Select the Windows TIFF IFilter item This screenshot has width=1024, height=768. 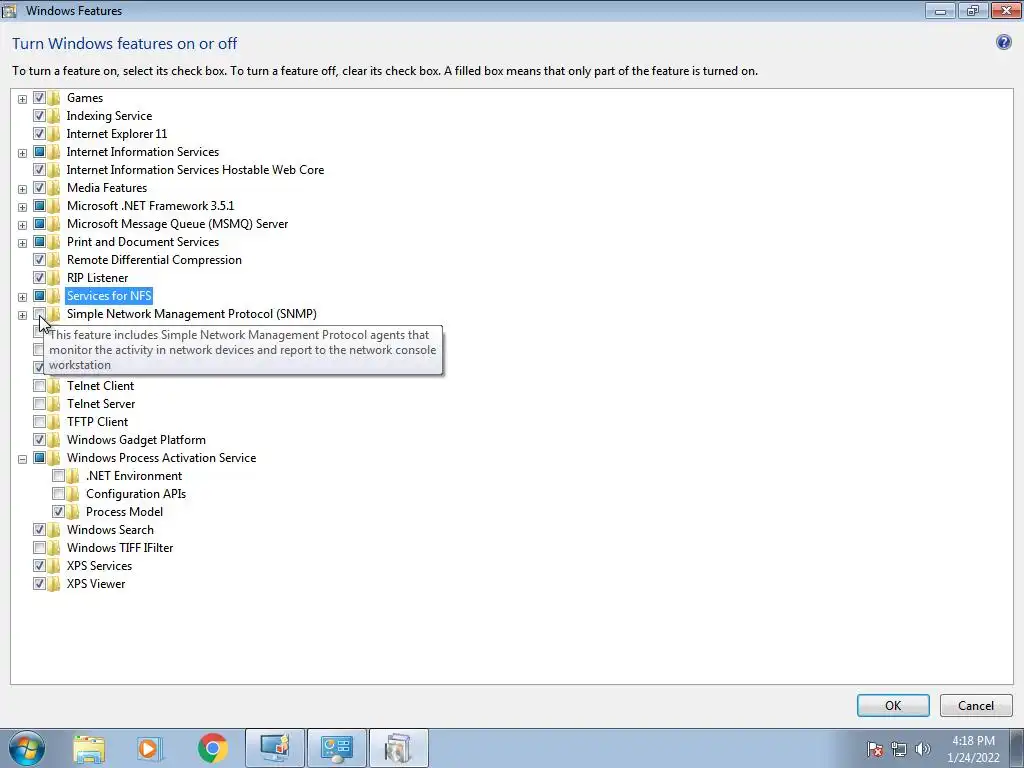pyautogui.click(x=120, y=548)
